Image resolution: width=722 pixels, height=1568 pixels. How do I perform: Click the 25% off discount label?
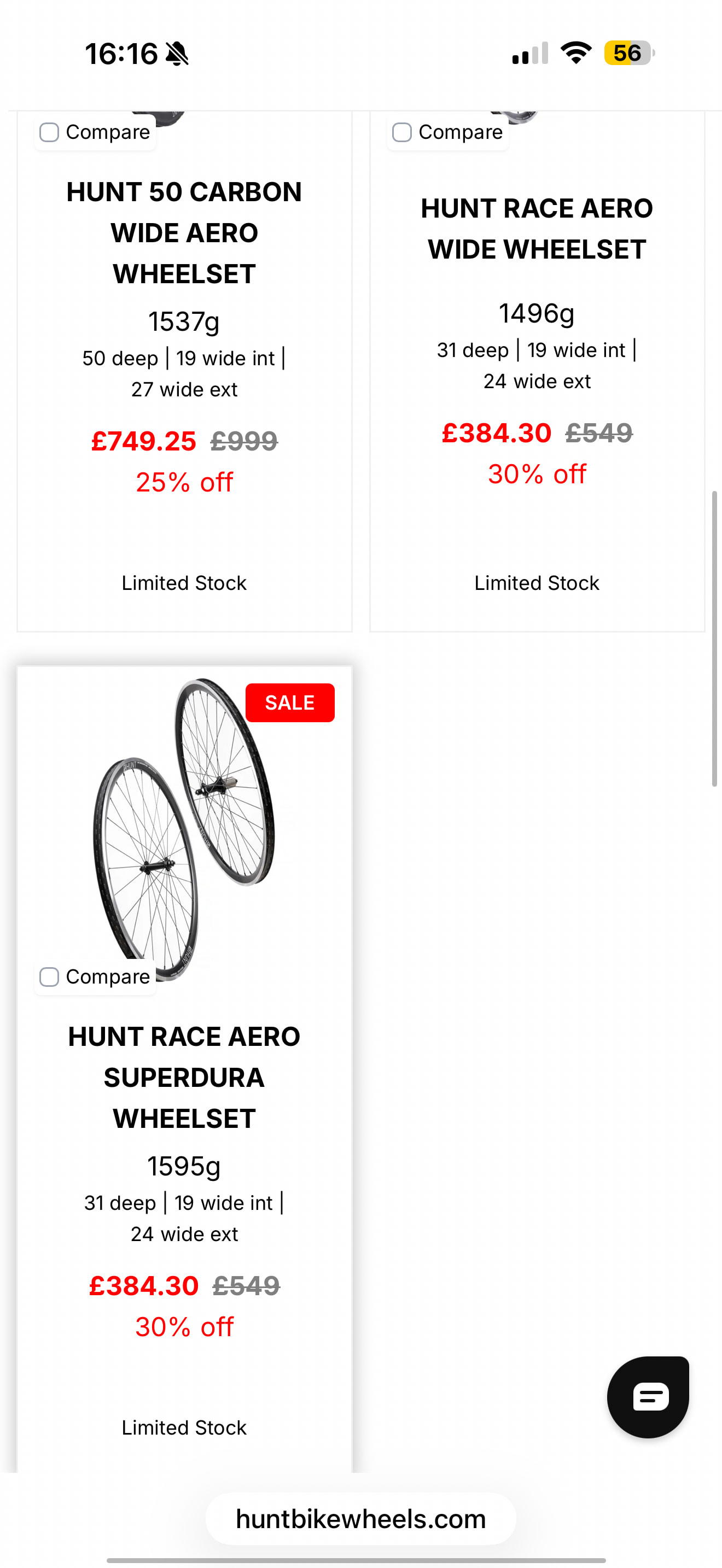[x=184, y=482]
